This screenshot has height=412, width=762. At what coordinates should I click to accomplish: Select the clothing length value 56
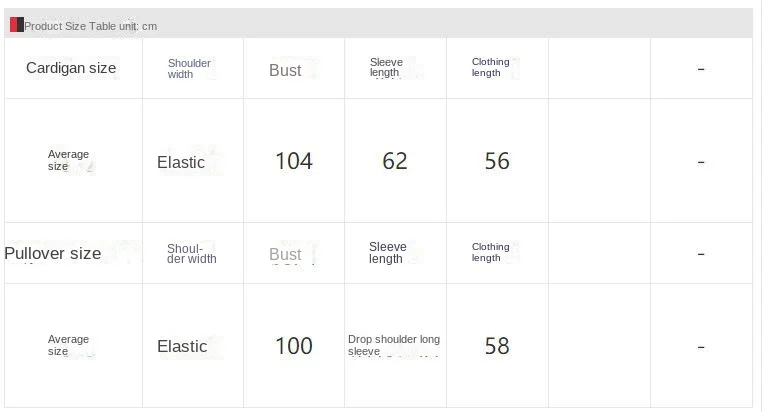coord(497,161)
